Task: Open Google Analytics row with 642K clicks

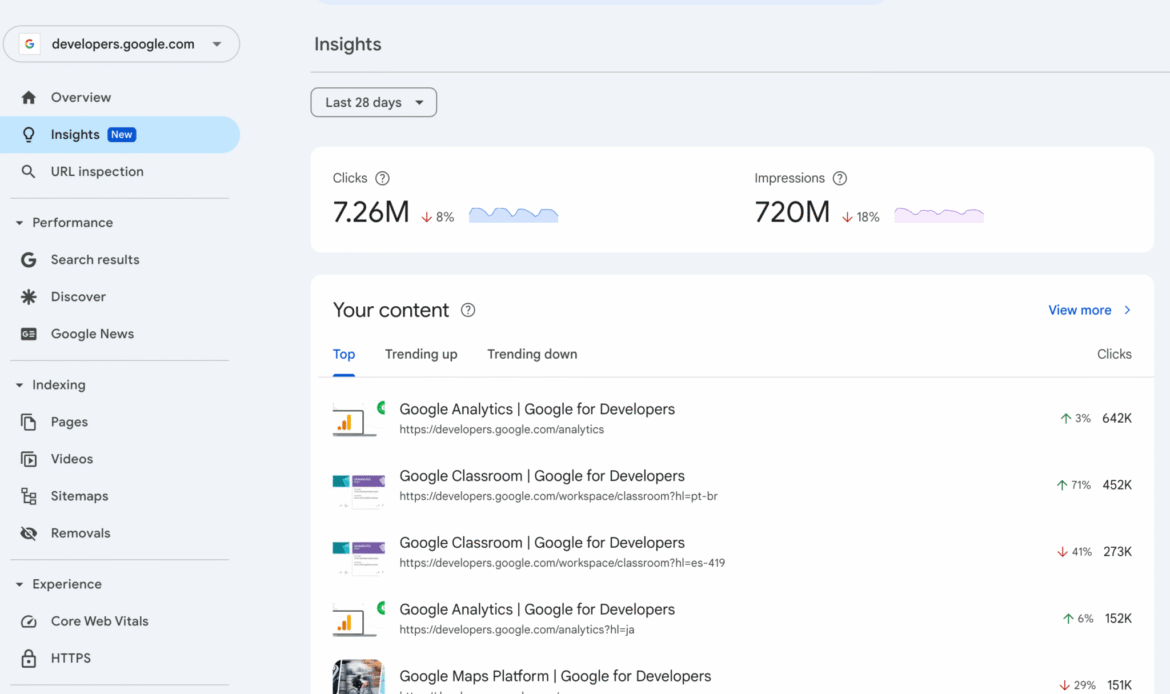Action: 732,419
